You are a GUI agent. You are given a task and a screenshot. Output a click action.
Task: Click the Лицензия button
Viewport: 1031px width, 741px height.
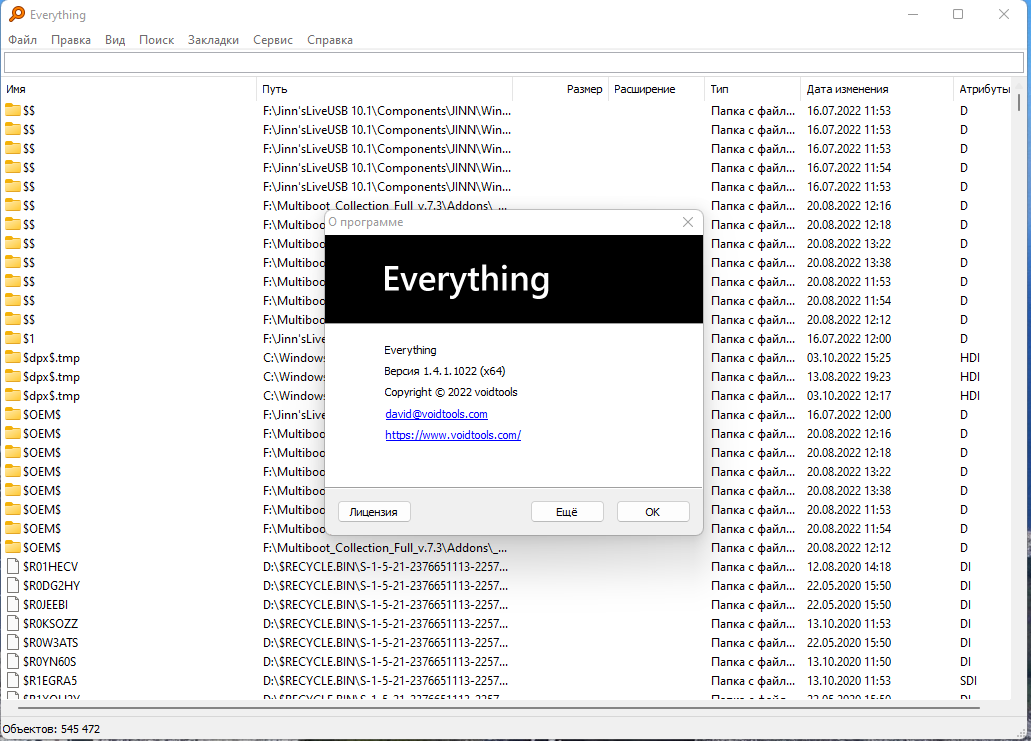tap(374, 512)
